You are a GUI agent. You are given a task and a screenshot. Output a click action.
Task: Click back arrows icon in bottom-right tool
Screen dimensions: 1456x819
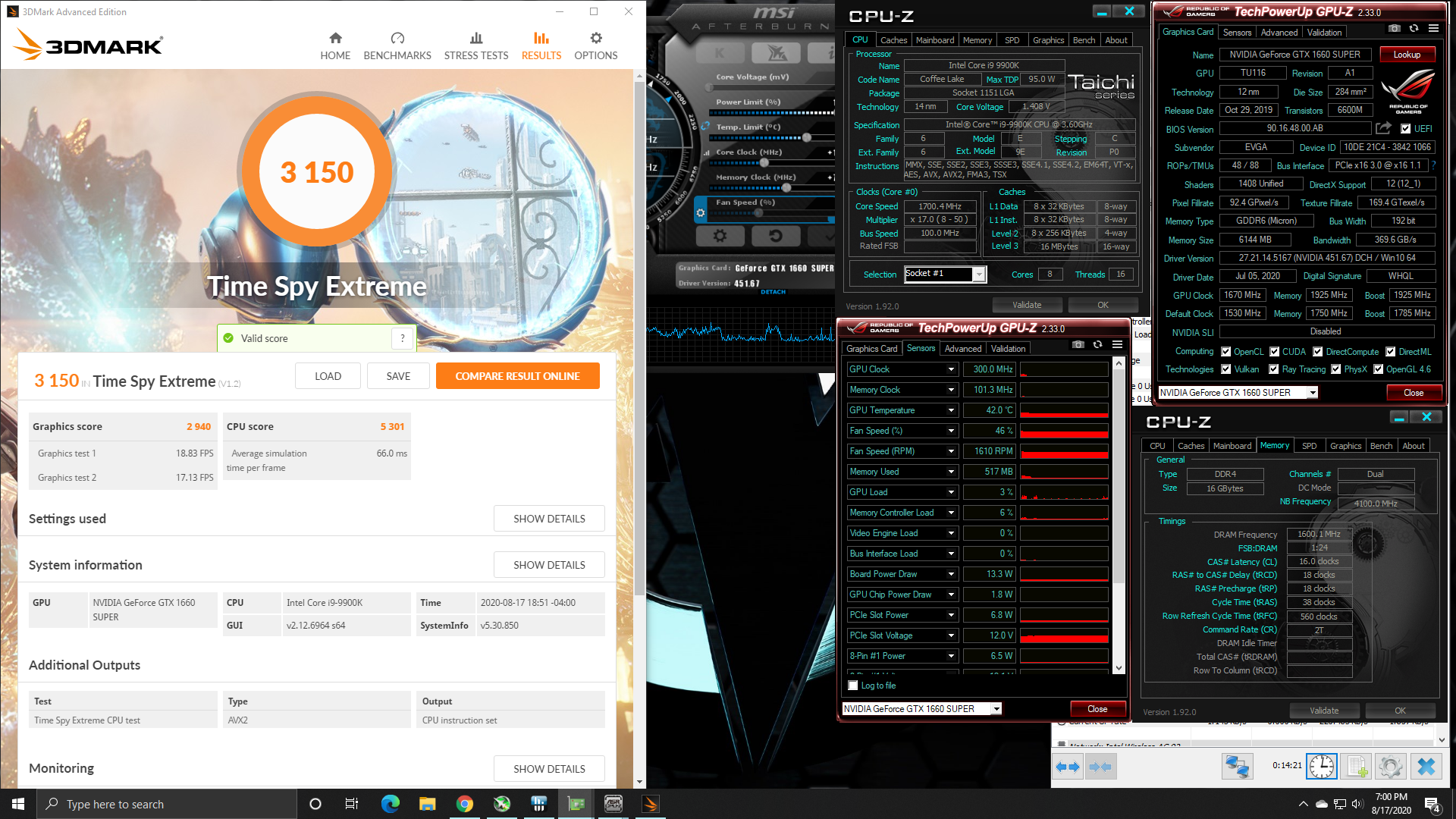(1068, 767)
